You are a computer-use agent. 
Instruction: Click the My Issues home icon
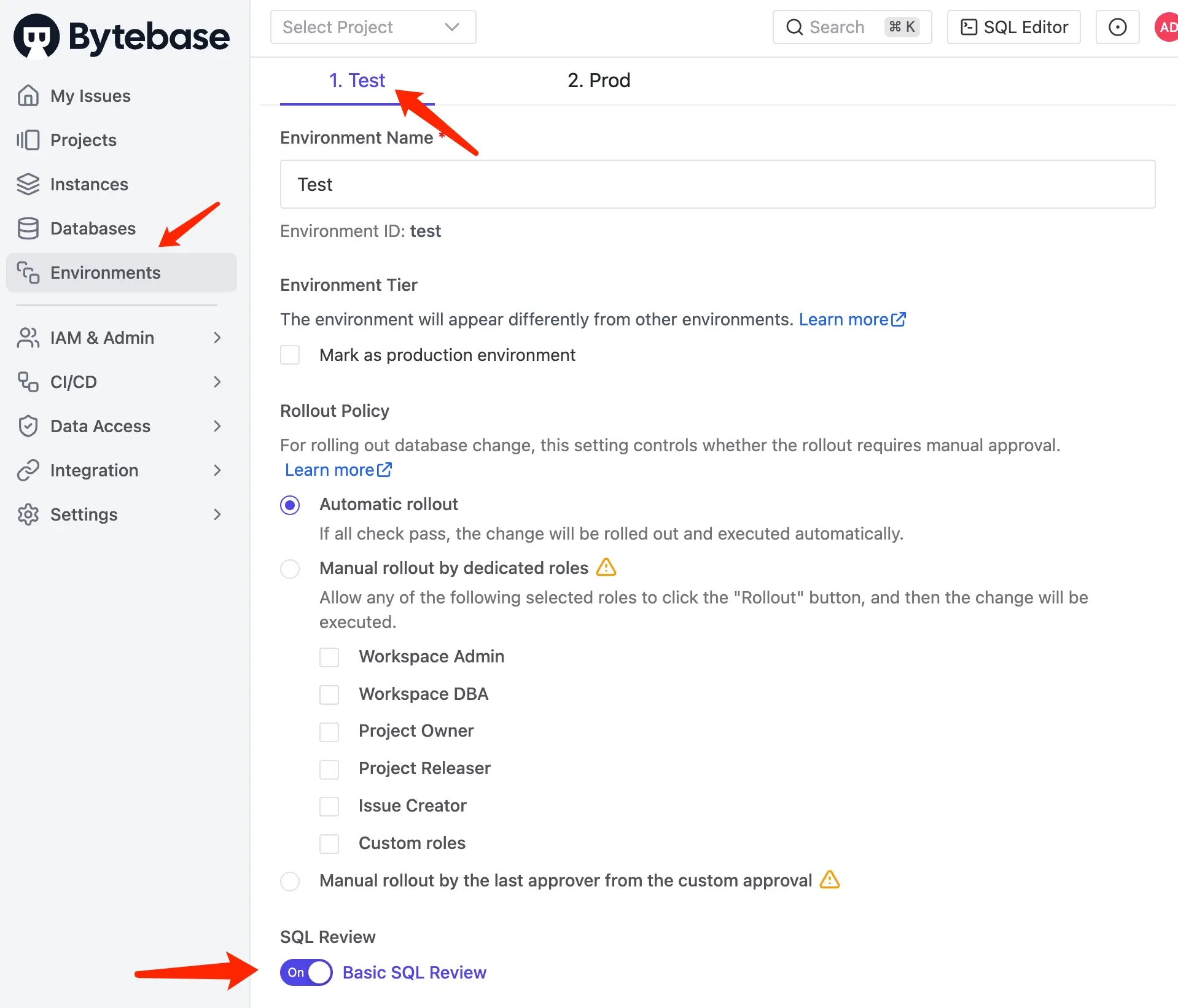(28, 96)
